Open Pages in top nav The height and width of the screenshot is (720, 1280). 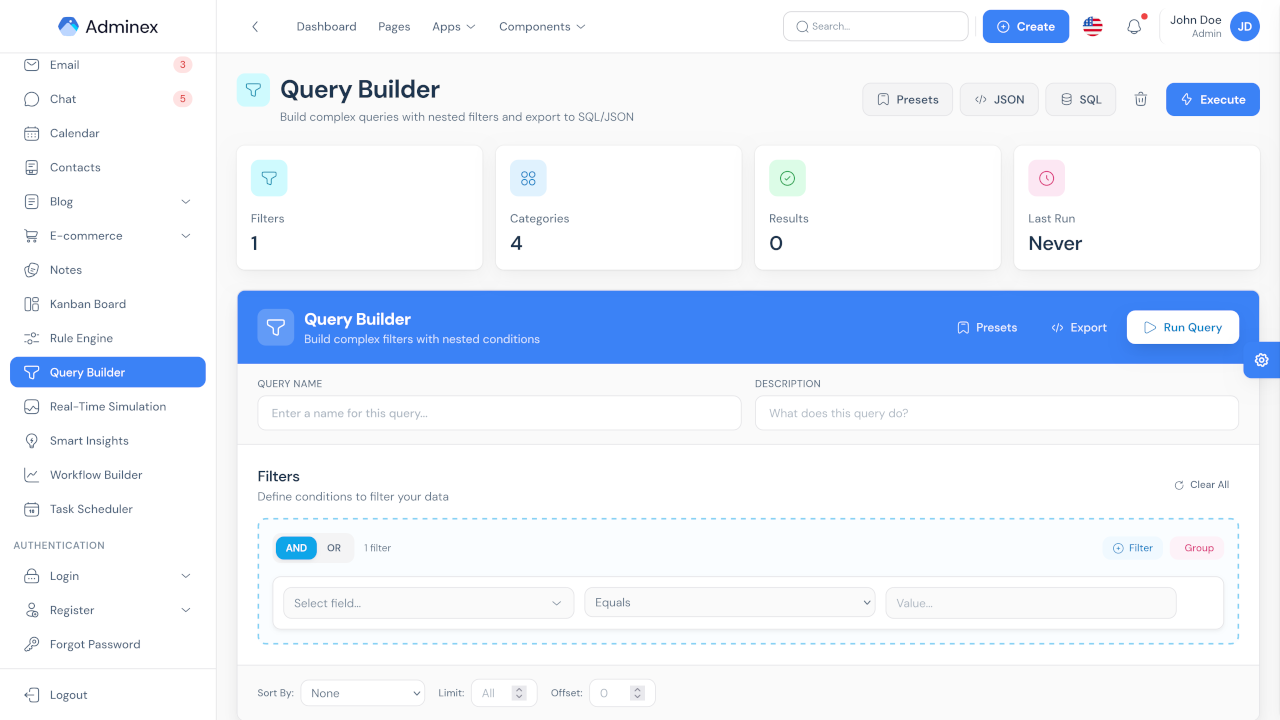coord(394,27)
